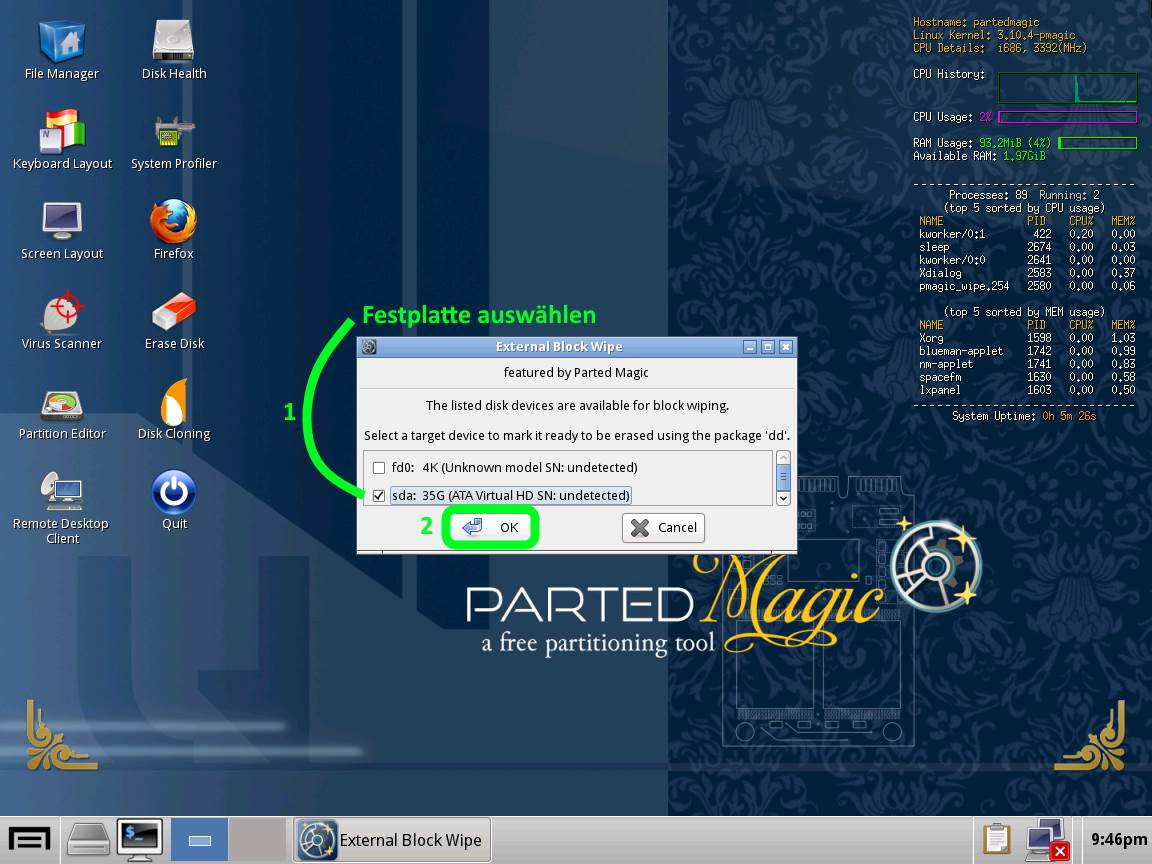Open Remote Desktop Client icon
The width and height of the screenshot is (1152, 864).
point(62,508)
